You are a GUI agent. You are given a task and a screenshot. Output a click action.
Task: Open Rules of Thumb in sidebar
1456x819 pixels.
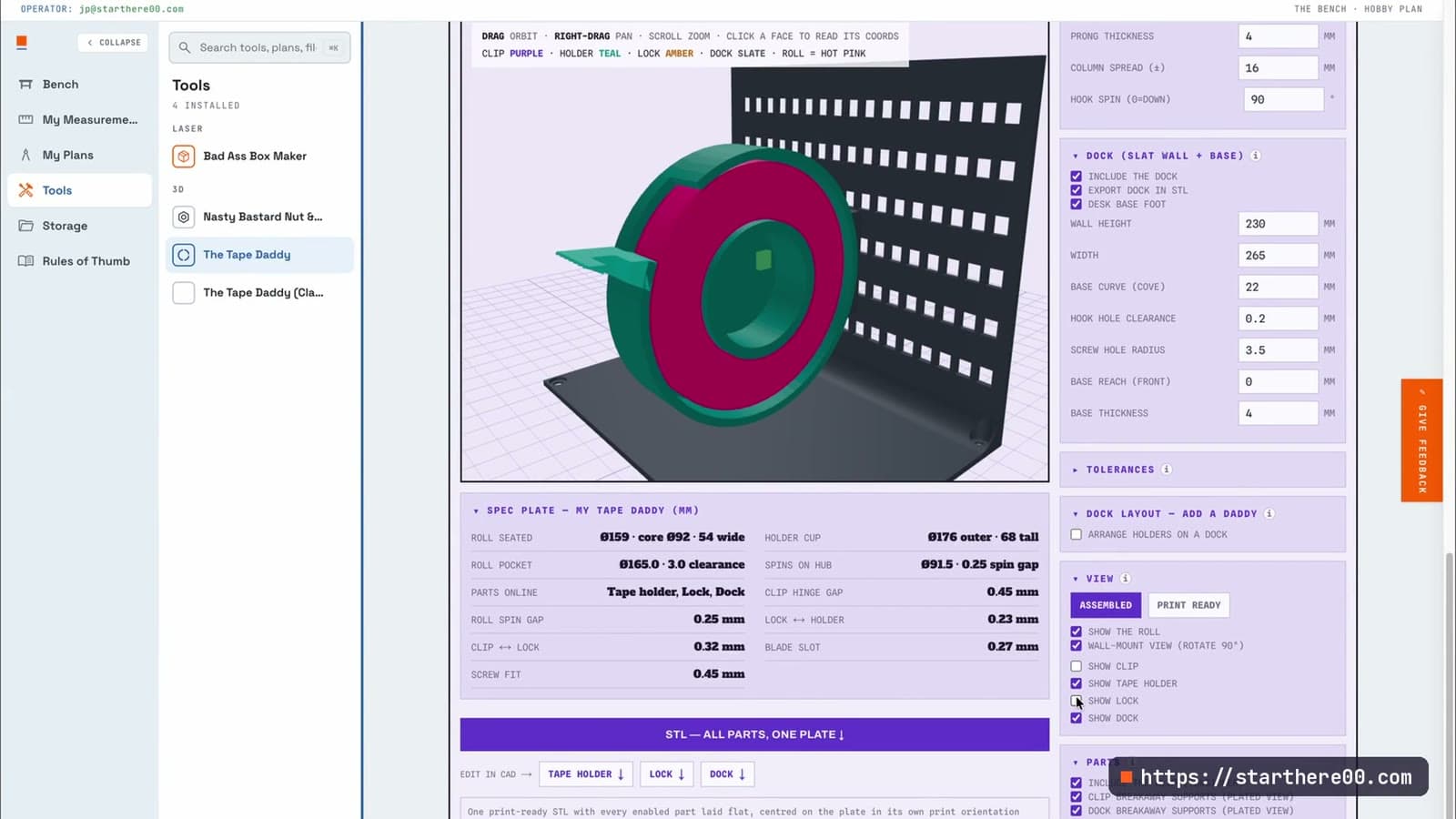point(80,261)
